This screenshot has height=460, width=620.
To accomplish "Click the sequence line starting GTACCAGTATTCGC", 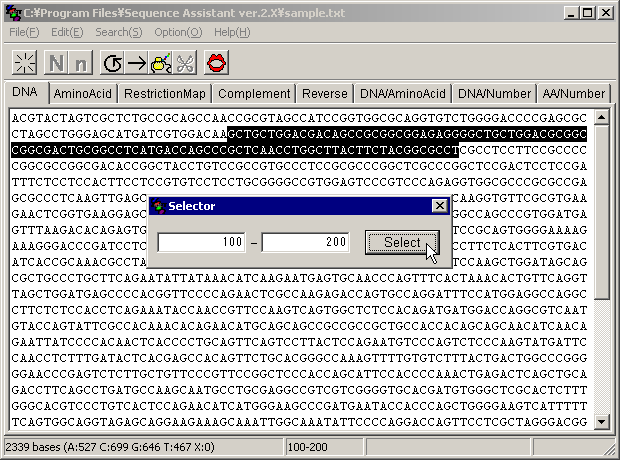I will [x=299, y=326].
